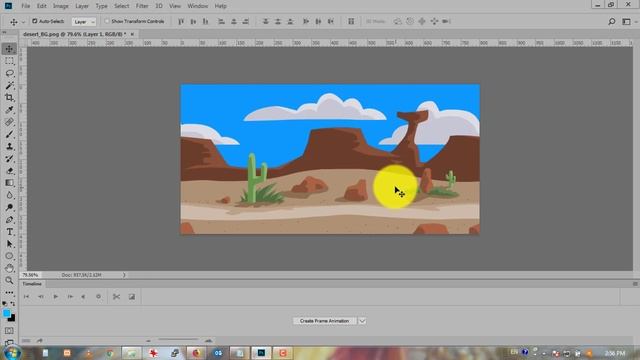The height and width of the screenshot is (360, 640).
Task: Click the Auto-Align Layers icon
Action: coord(351,21)
